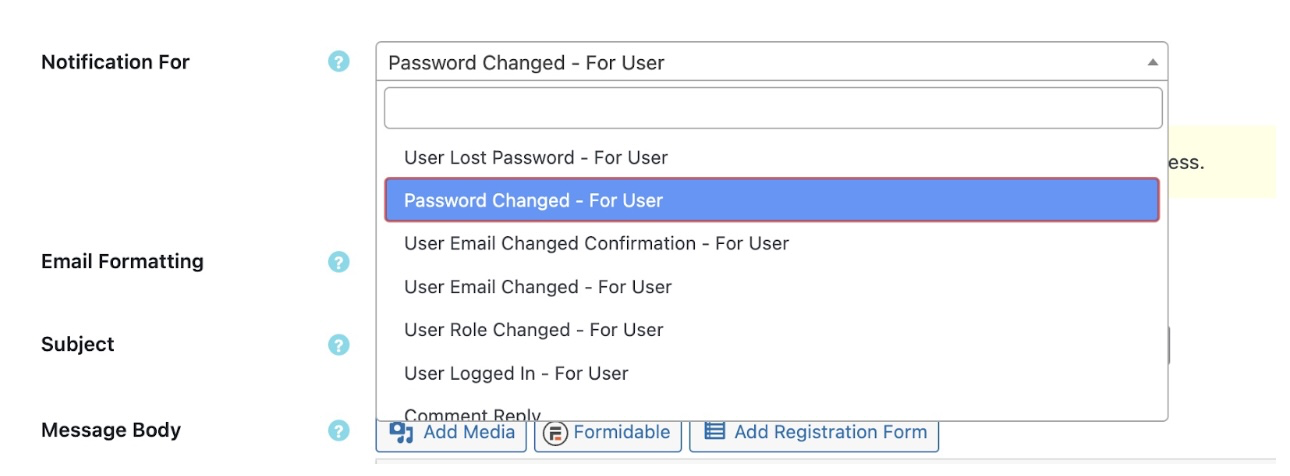This screenshot has width=1290, height=476.
Task: Click help icon beside Subject label
Action: 339,345
